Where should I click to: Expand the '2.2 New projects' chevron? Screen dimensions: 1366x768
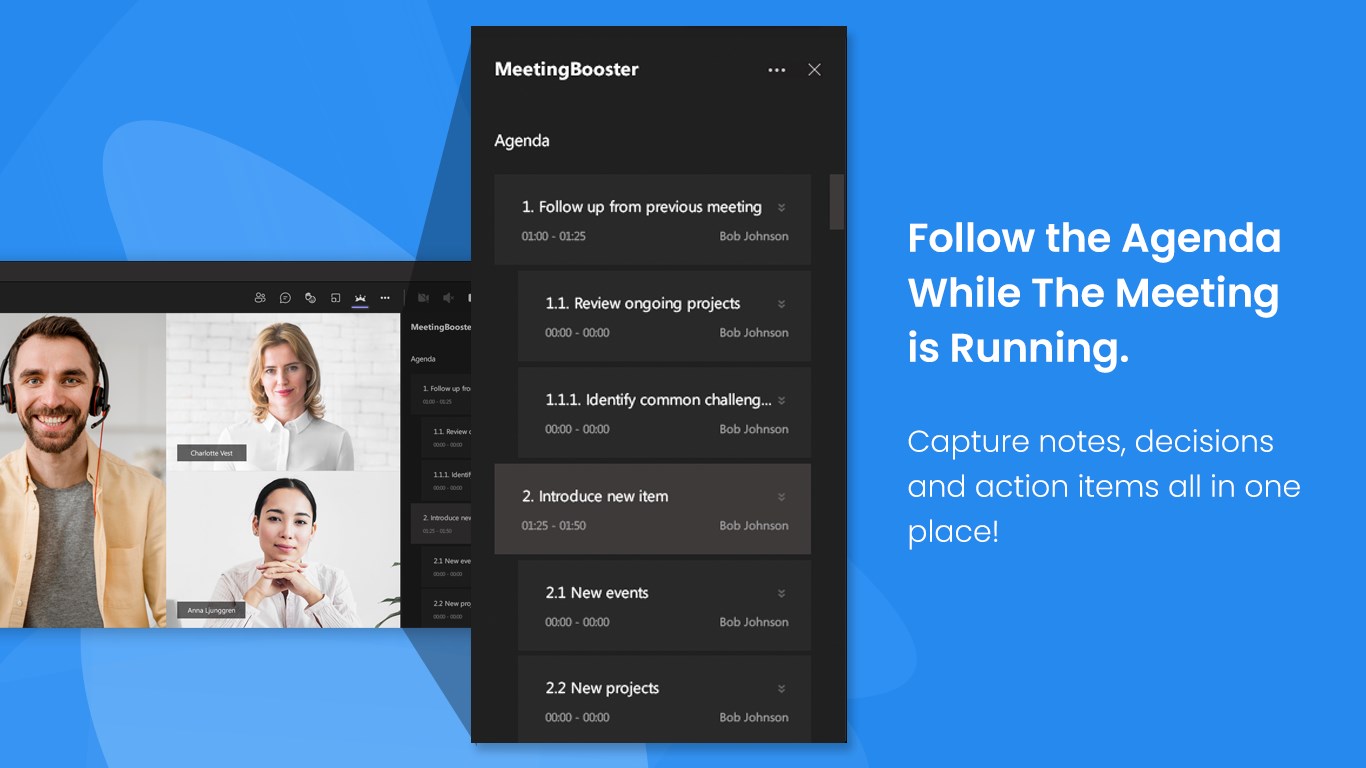tap(781, 689)
